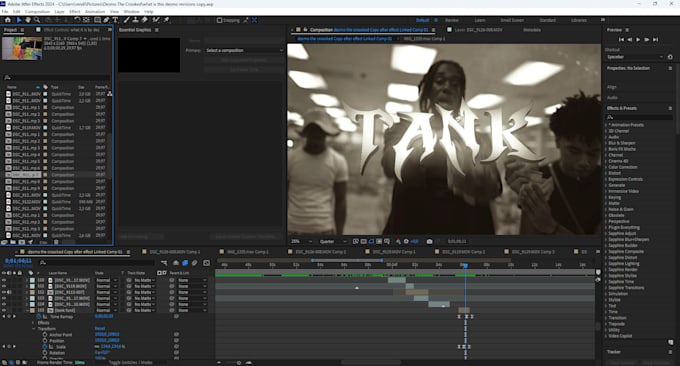Select the Type text tool
The image size is (680, 366).
tap(115, 20)
